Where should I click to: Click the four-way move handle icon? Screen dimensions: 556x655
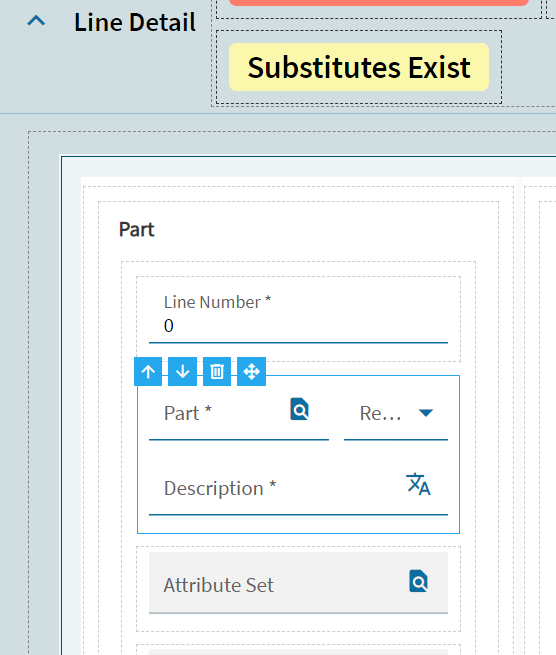click(251, 371)
